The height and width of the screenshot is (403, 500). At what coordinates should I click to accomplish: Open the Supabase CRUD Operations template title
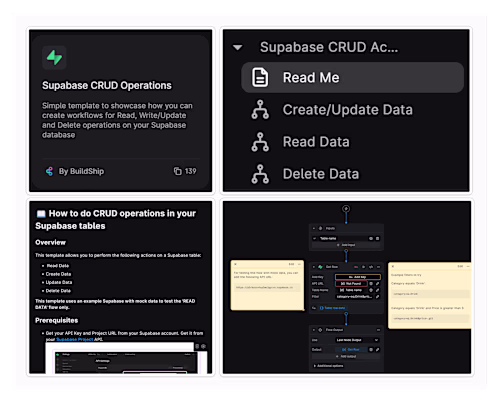[x=107, y=85]
